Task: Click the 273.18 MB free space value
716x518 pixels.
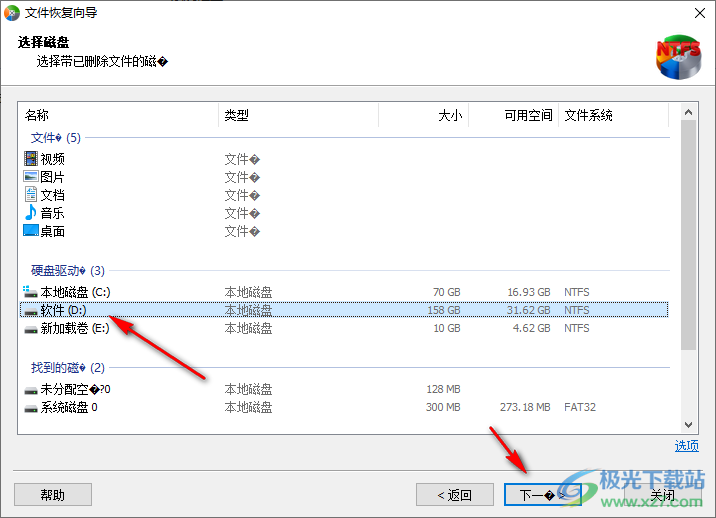Action: click(x=525, y=407)
